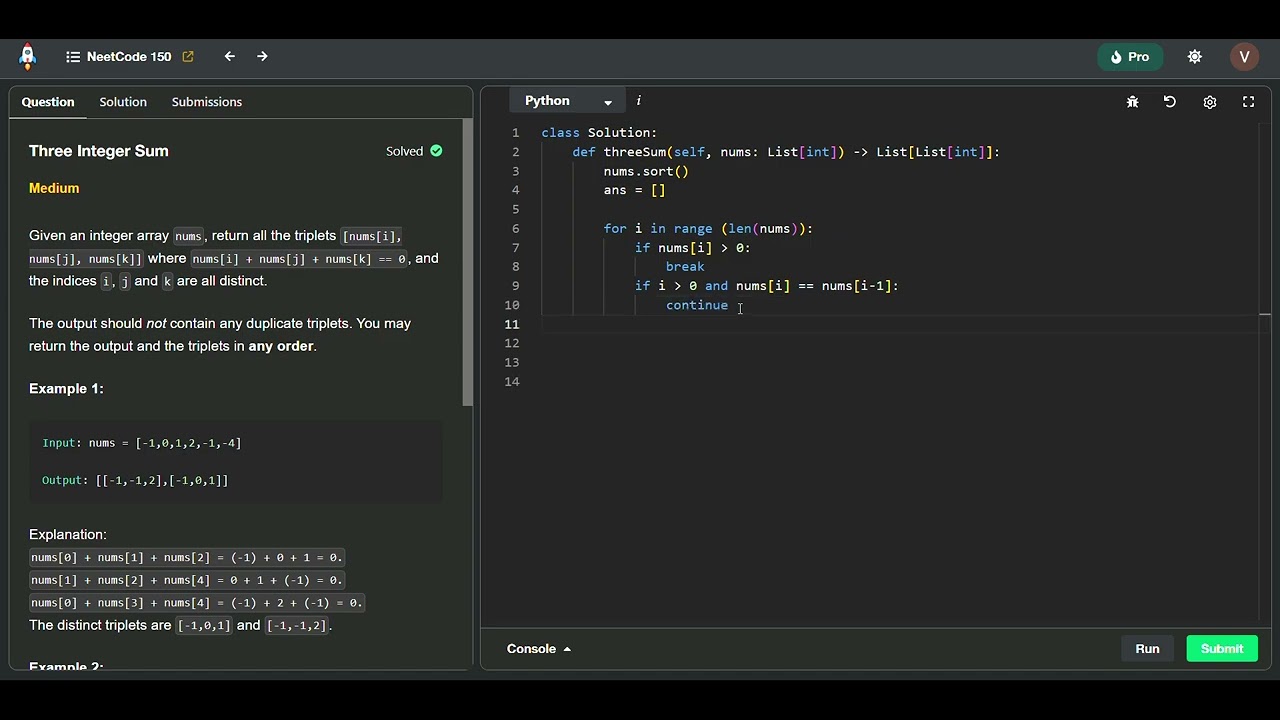Click the 'def threeSum' method line
The width and height of the screenshot is (1280, 720).
pos(786,152)
